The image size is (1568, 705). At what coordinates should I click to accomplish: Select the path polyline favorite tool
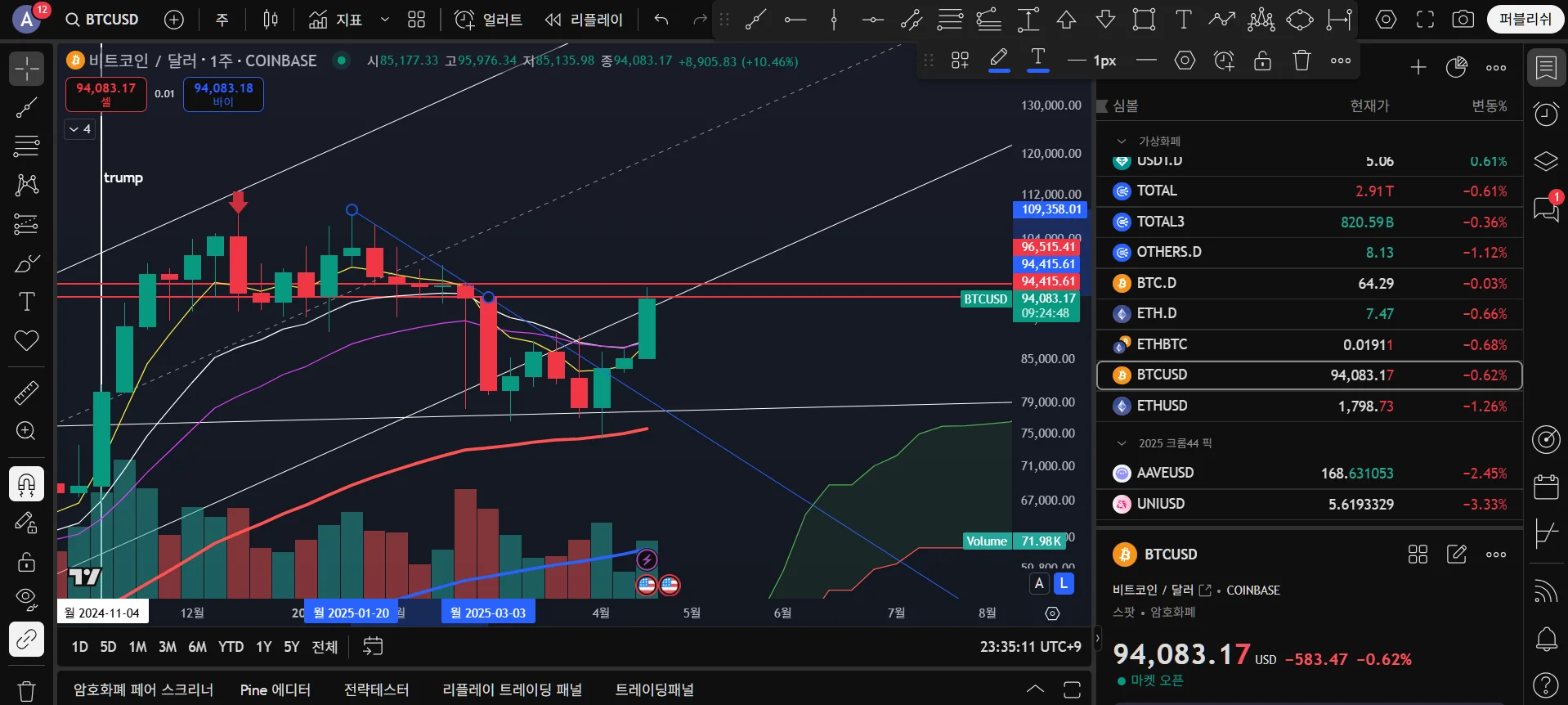tap(1222, 20)
